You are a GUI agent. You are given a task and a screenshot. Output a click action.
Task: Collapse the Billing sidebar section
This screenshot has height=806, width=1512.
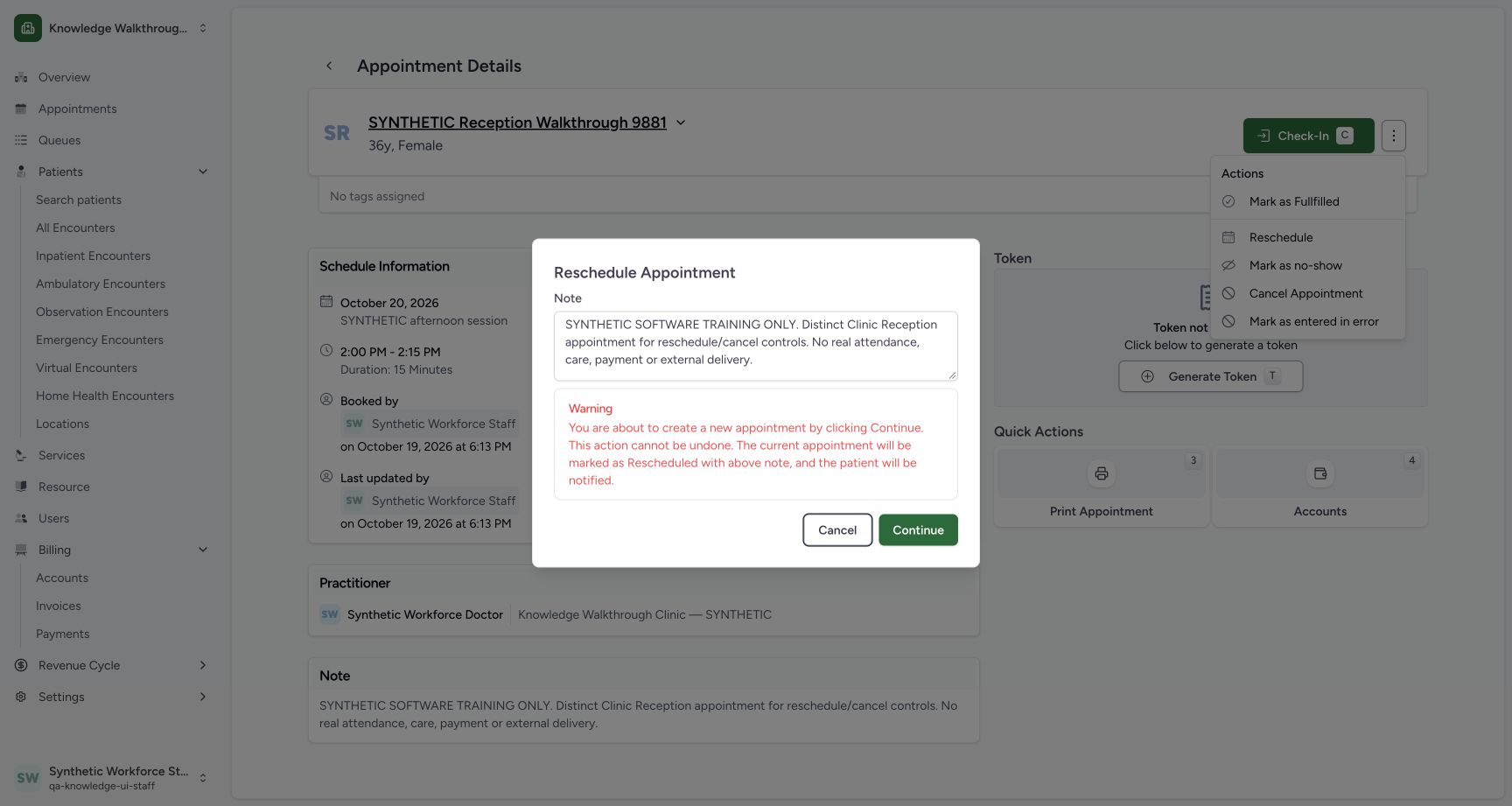[x=203, y=550]
